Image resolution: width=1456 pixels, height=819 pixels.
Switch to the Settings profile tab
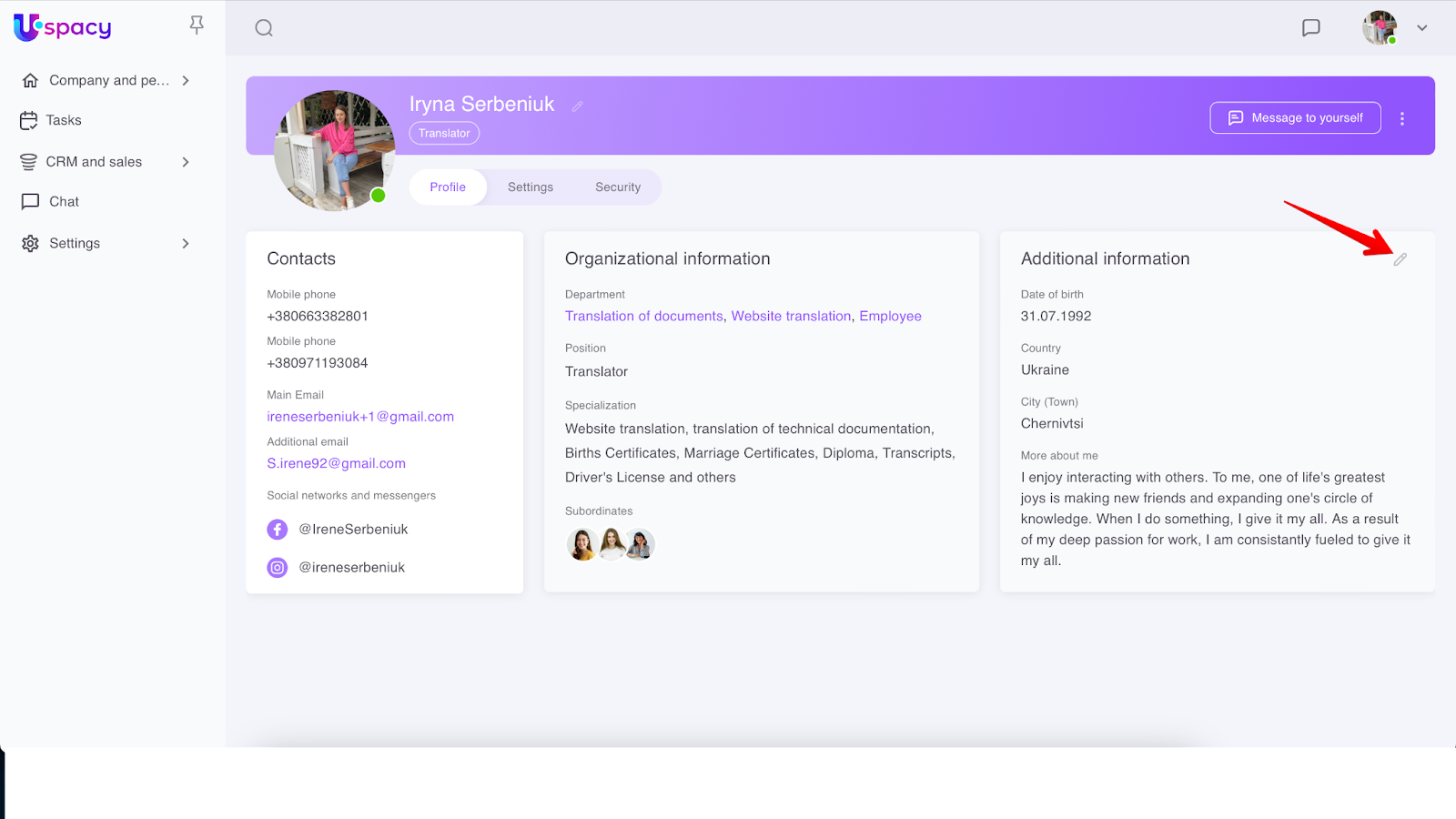pos(531,187)
